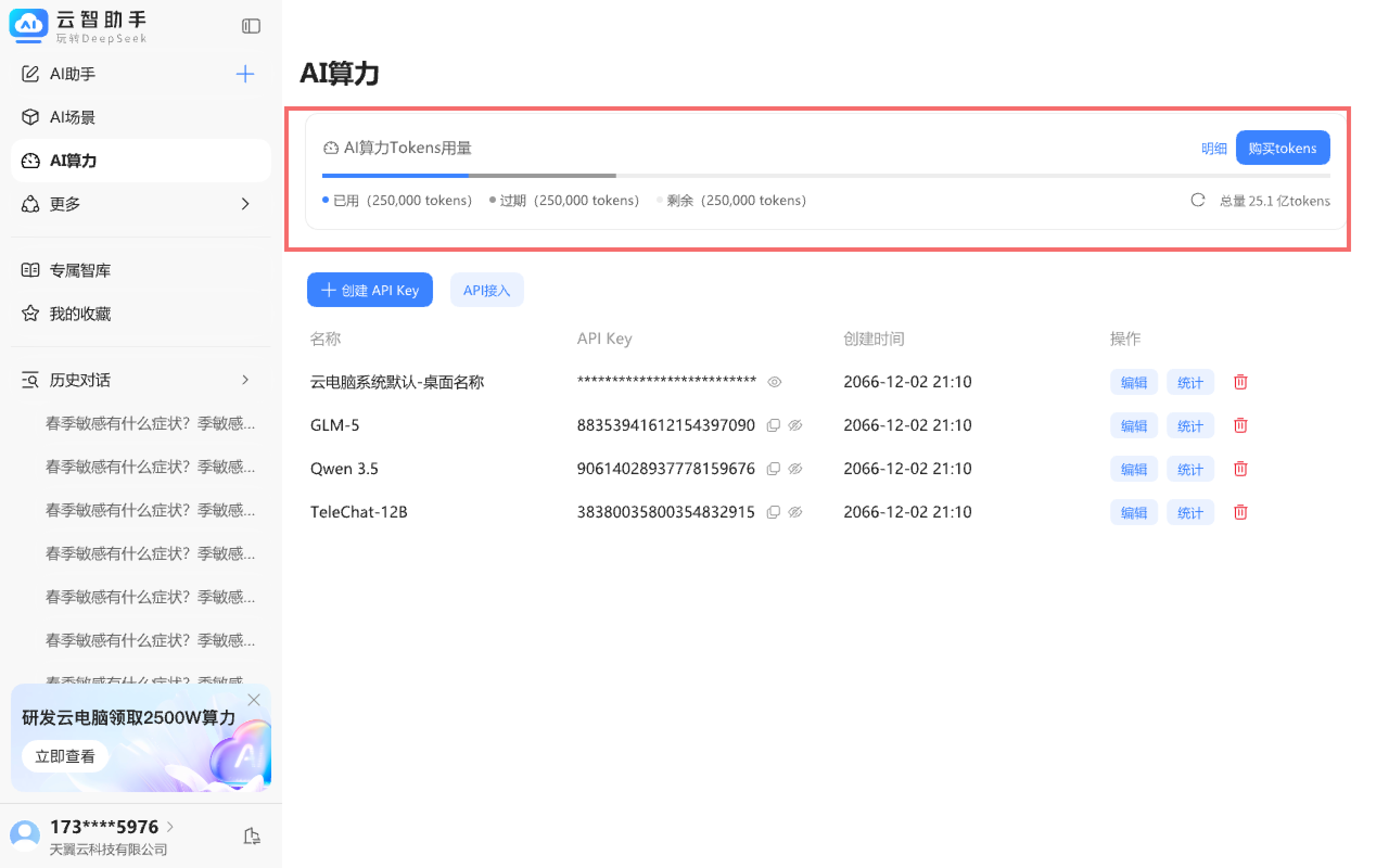Viewport: 1389px width, 868px height.
Task: Expand the 更多 menu chevron
Action: tap(245, 204)
